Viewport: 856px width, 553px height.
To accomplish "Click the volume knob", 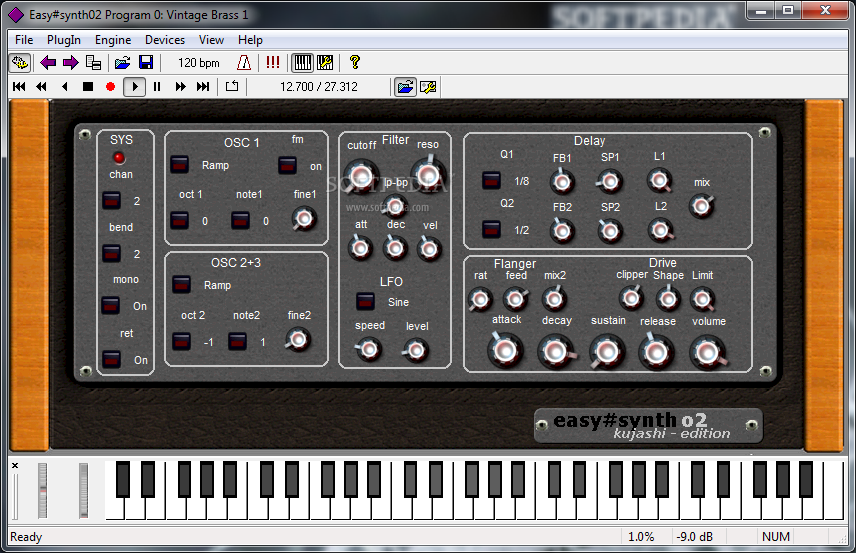I will (x=708, y=353).
